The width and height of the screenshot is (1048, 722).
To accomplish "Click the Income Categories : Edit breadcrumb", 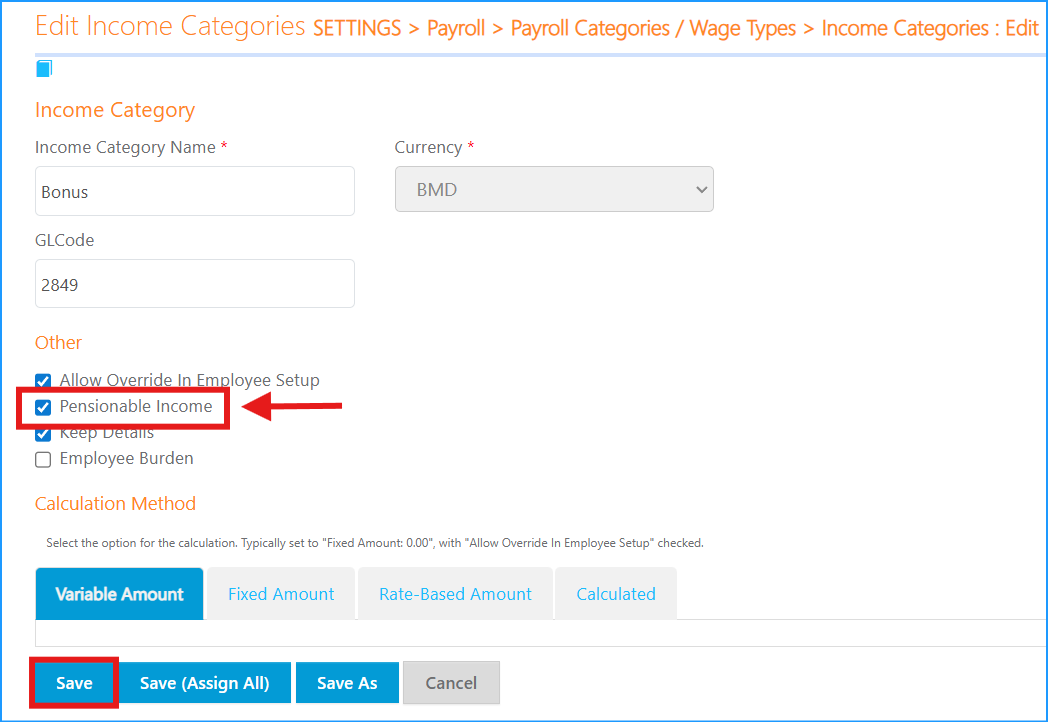I will click(x=929, y=28).
